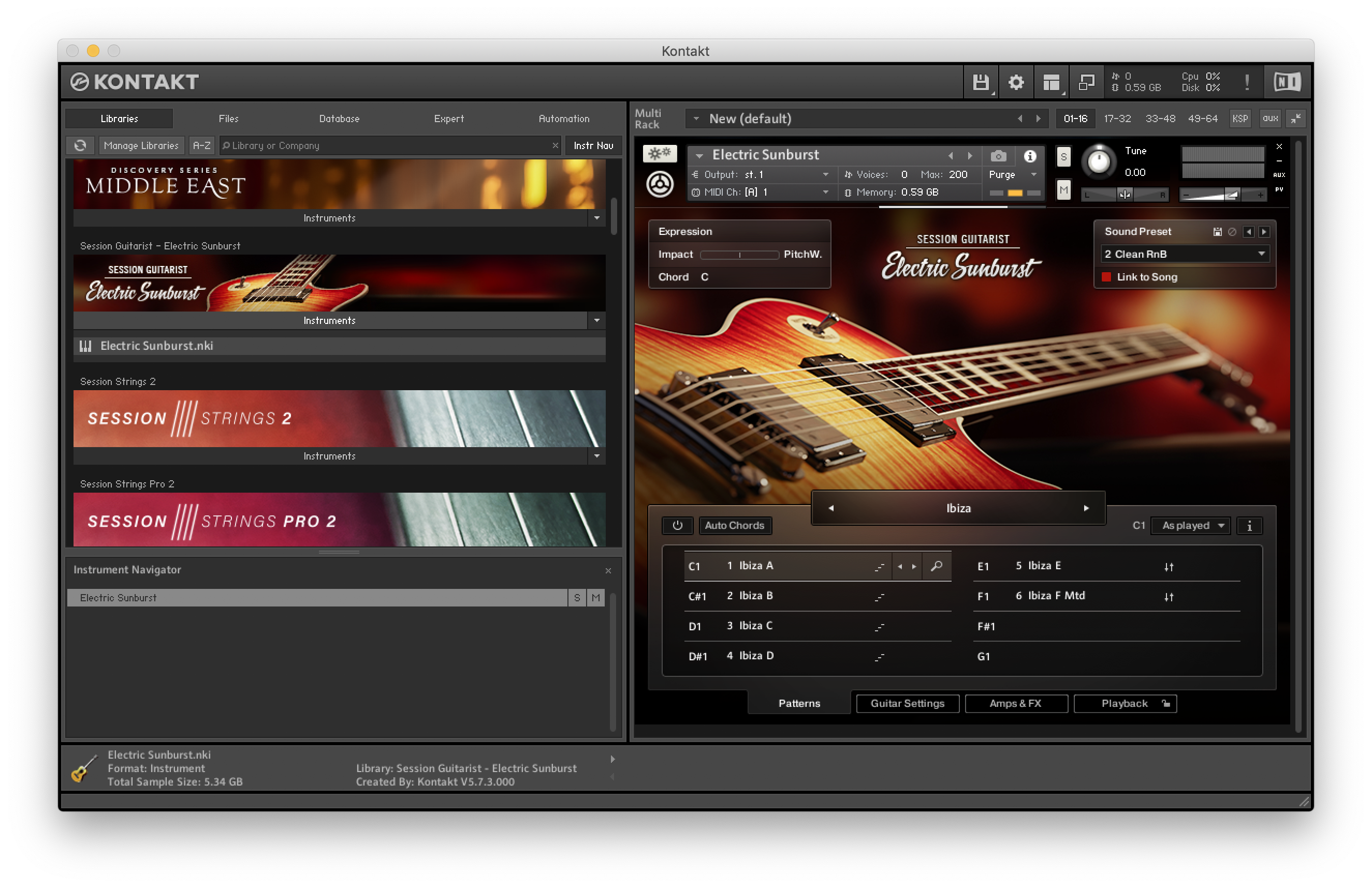Screen dimensions: 1372x888
Task: Show rack page 17-32
Action: pos(1117,119)
